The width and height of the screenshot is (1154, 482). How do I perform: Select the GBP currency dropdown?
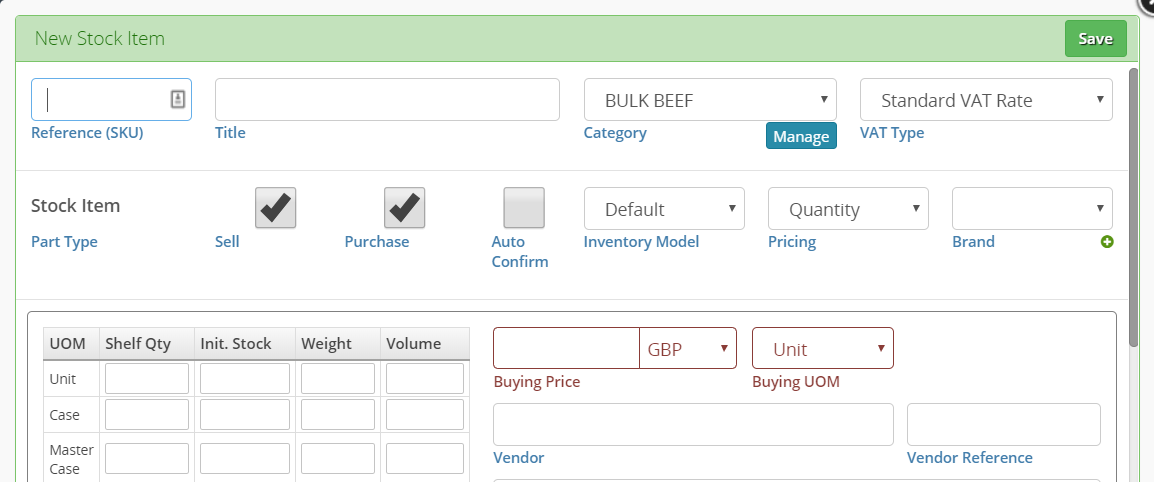pyautogui.click(x=687, y=348)
